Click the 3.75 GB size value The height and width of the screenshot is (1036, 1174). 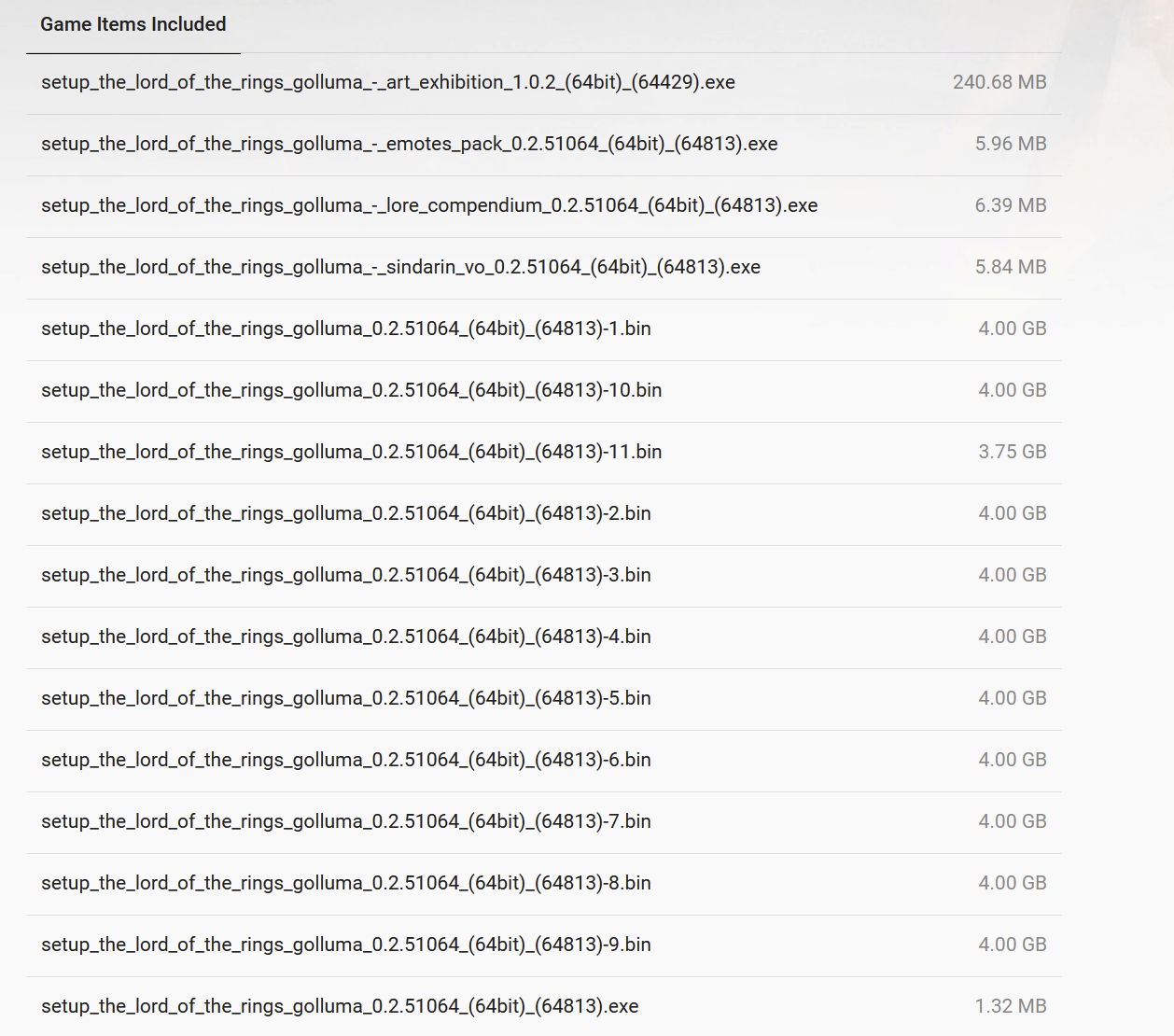click(x=1013, y=452)
